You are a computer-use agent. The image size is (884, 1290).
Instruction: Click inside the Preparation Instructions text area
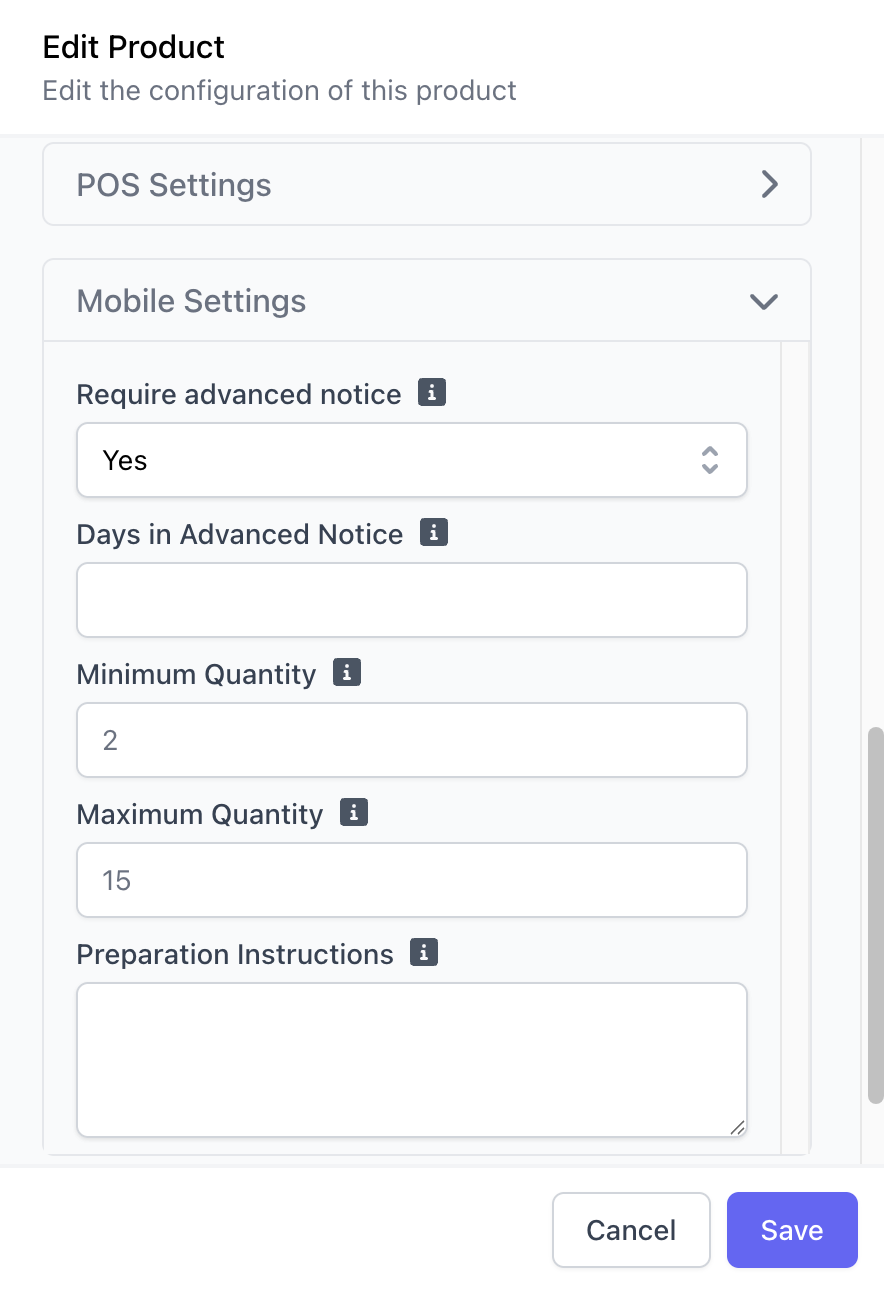[x=412, y=1060]
